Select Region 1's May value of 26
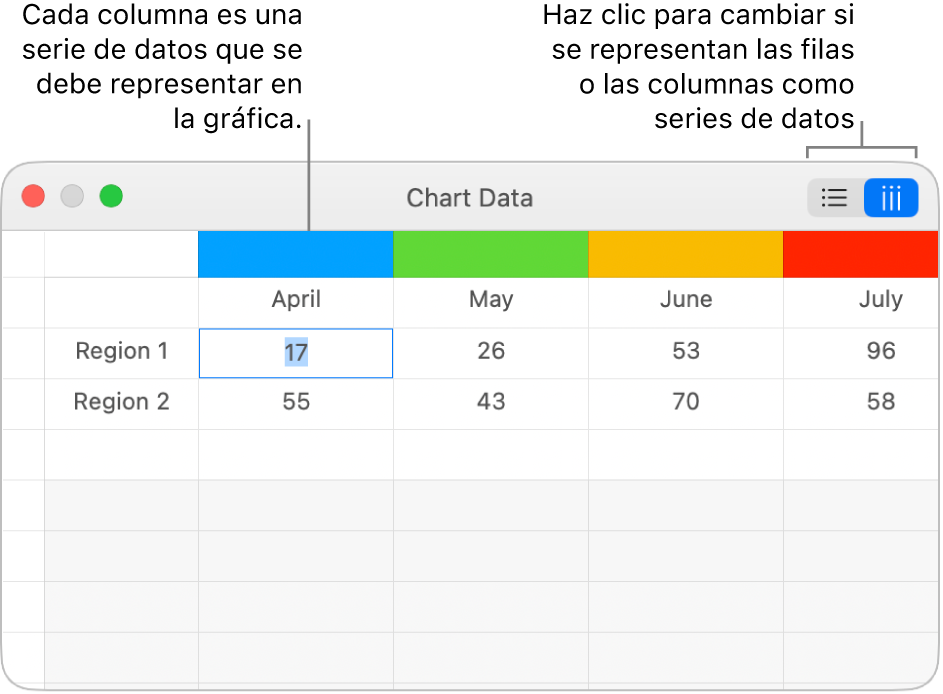 [x=490, y=351]
